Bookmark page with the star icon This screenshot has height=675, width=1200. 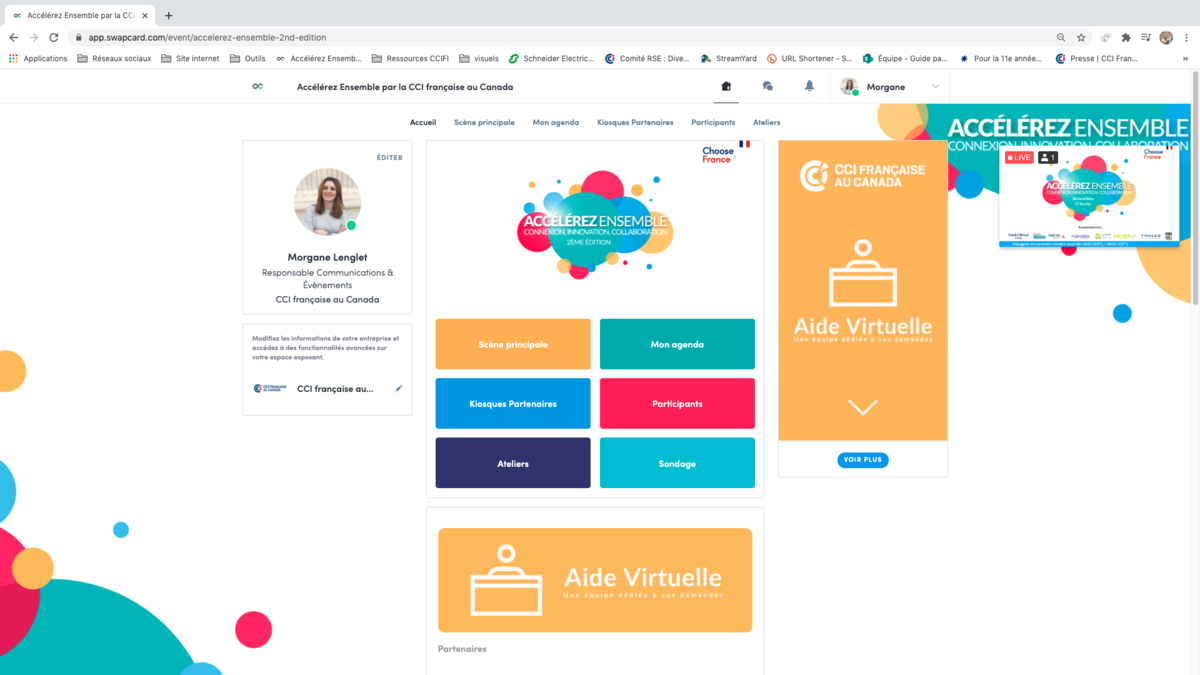point(1081,38)
